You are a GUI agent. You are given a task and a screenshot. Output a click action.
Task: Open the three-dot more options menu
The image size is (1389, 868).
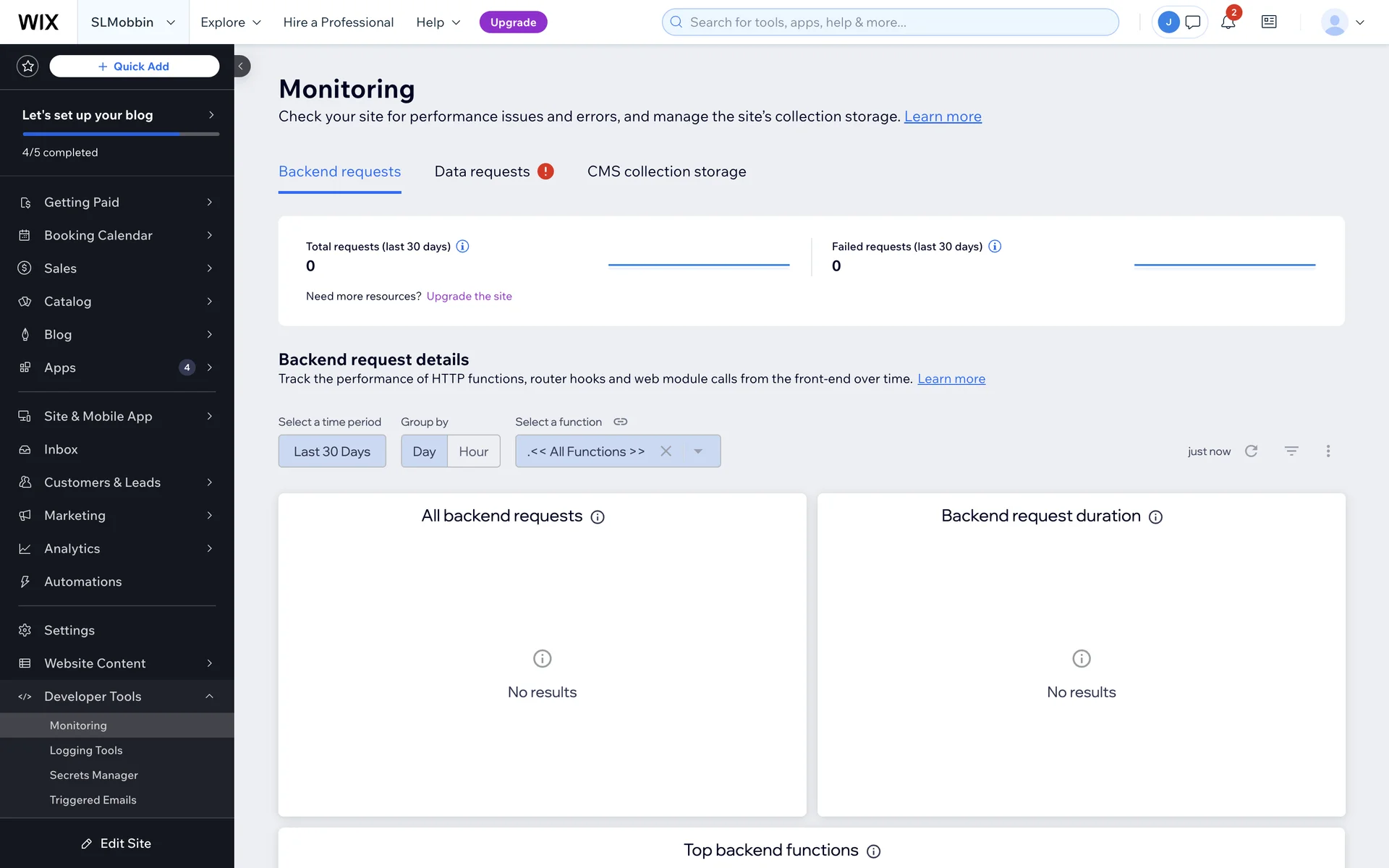pyautogui.click(x=1328, y=451)
